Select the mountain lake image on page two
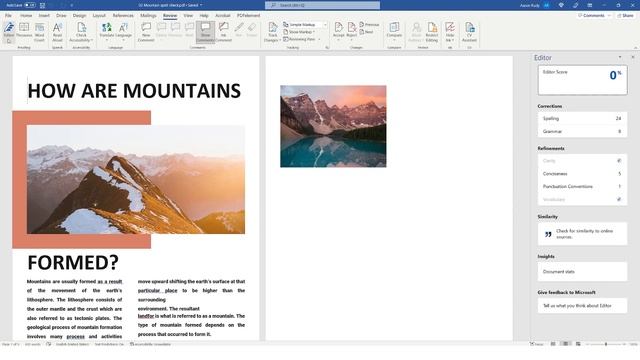640x360 pixels. coord(333,126)
